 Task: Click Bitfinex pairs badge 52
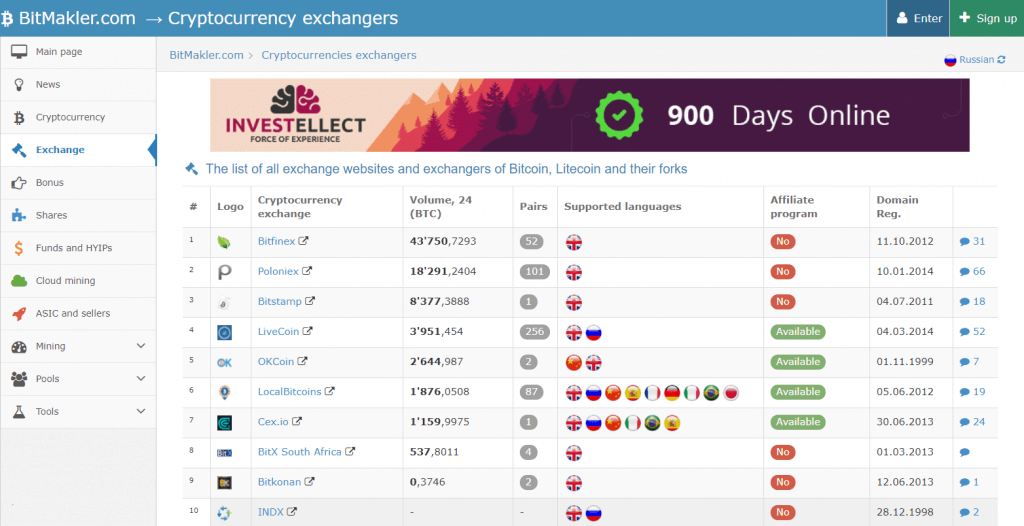(x=532, y=241)
